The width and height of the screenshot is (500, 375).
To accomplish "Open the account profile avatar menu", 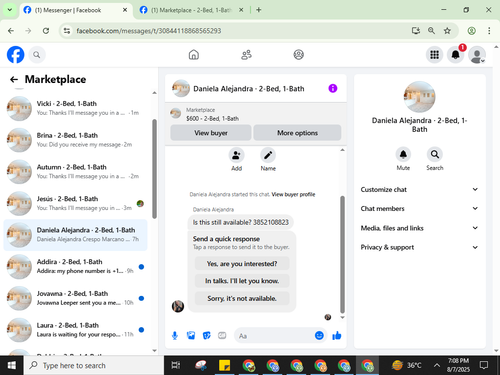I will pyautogui.click(x=477, y=55).
